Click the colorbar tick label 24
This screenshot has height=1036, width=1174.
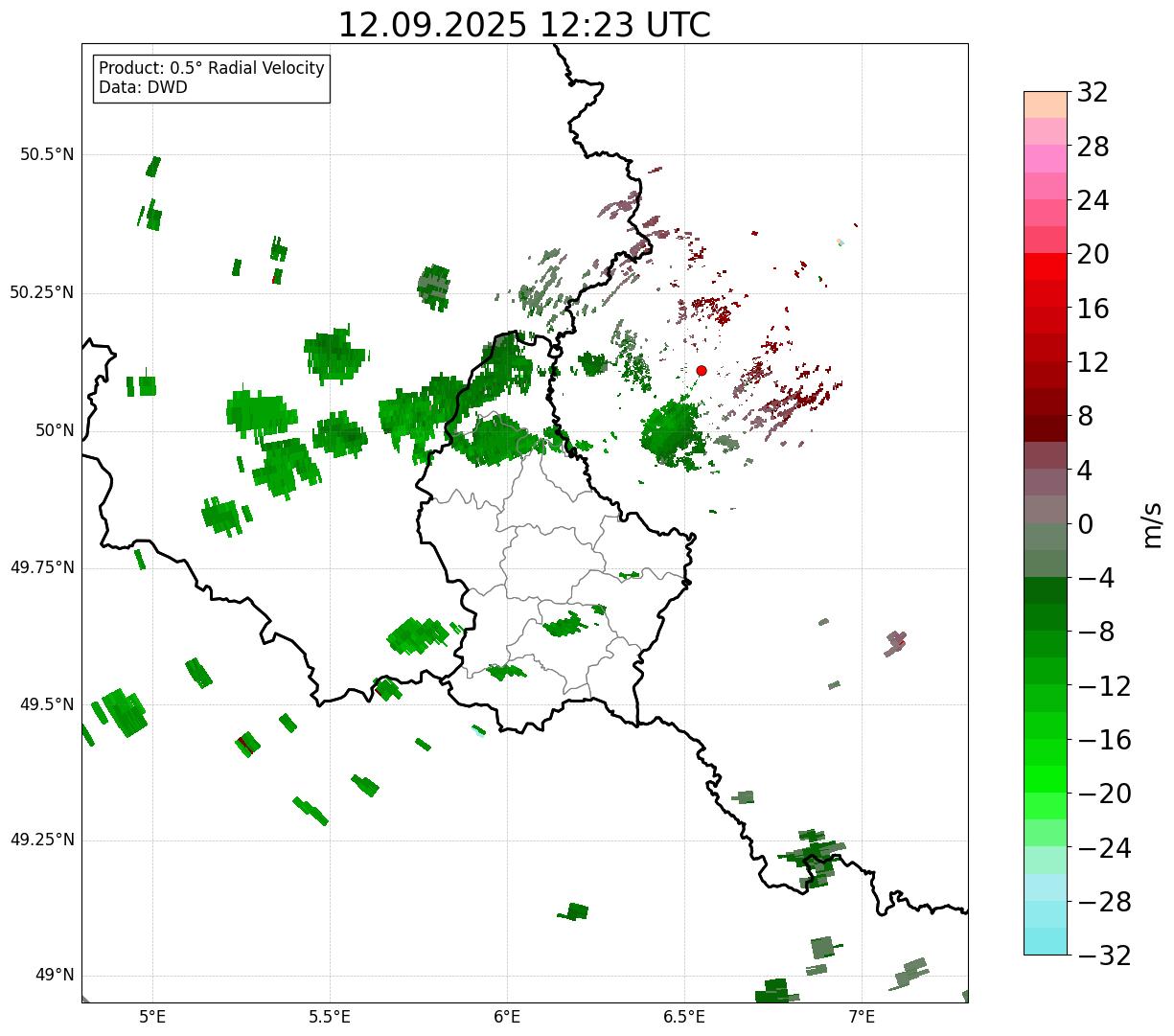point(1093,201)
